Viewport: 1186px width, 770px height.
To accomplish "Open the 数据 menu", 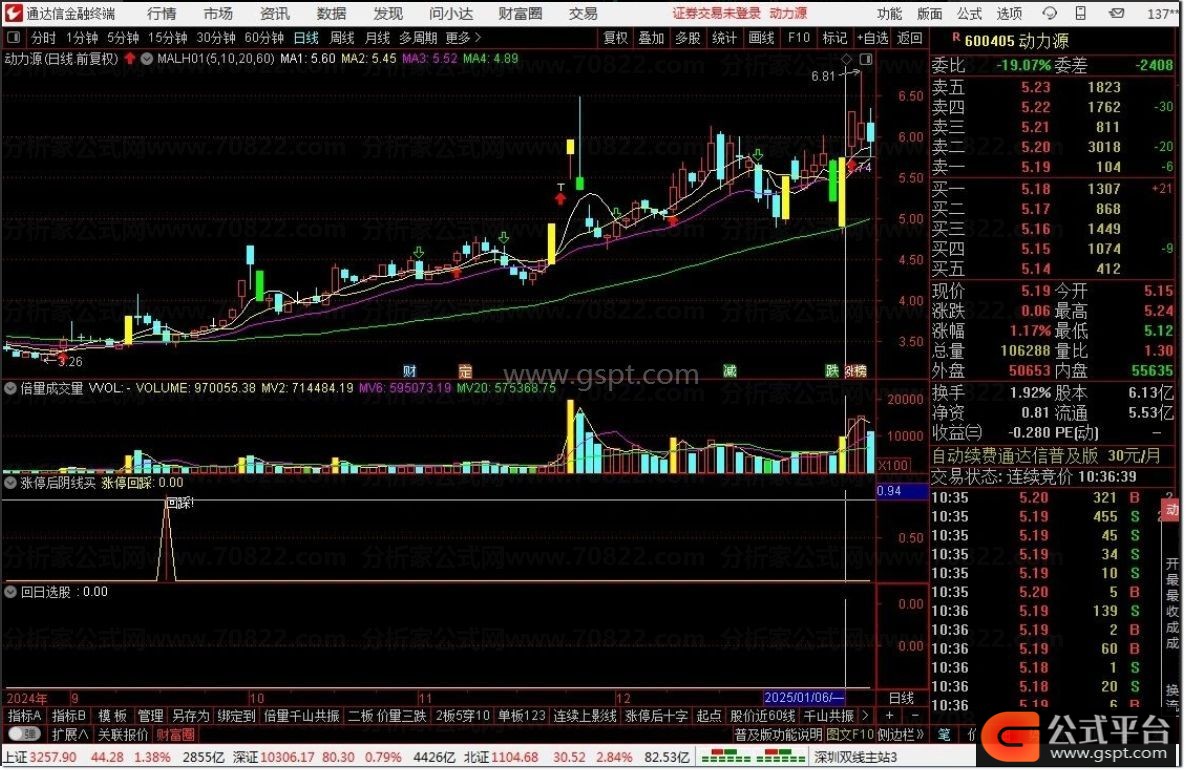I will tap(331, 14).
